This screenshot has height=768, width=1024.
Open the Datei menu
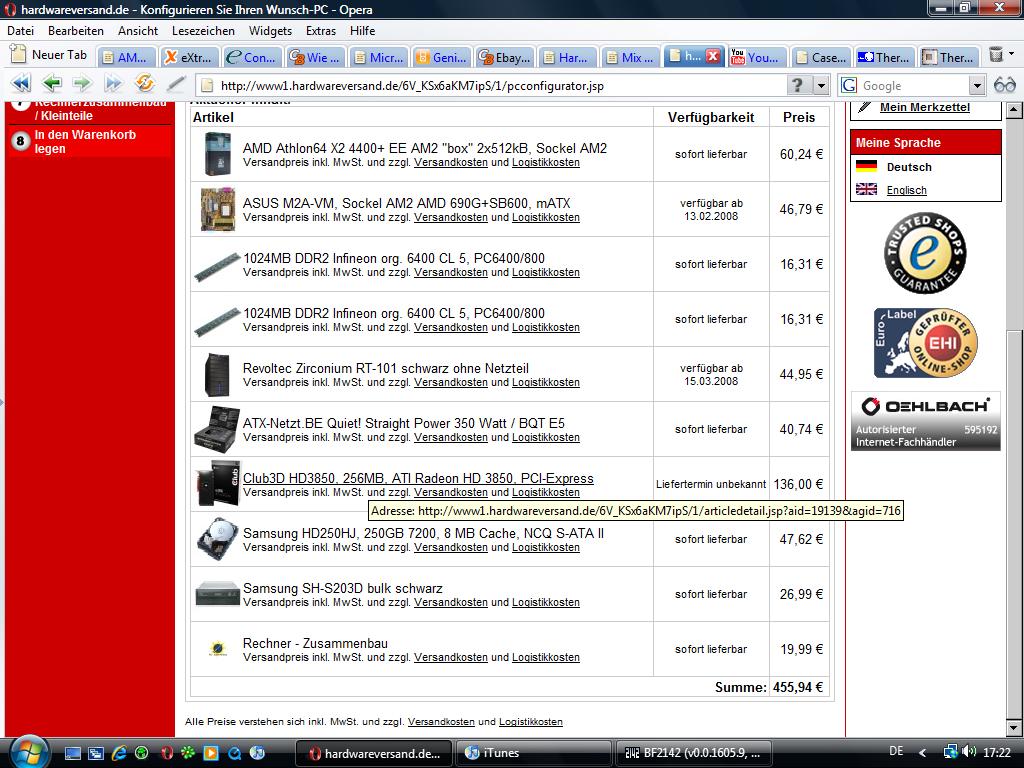pos(21,31)
